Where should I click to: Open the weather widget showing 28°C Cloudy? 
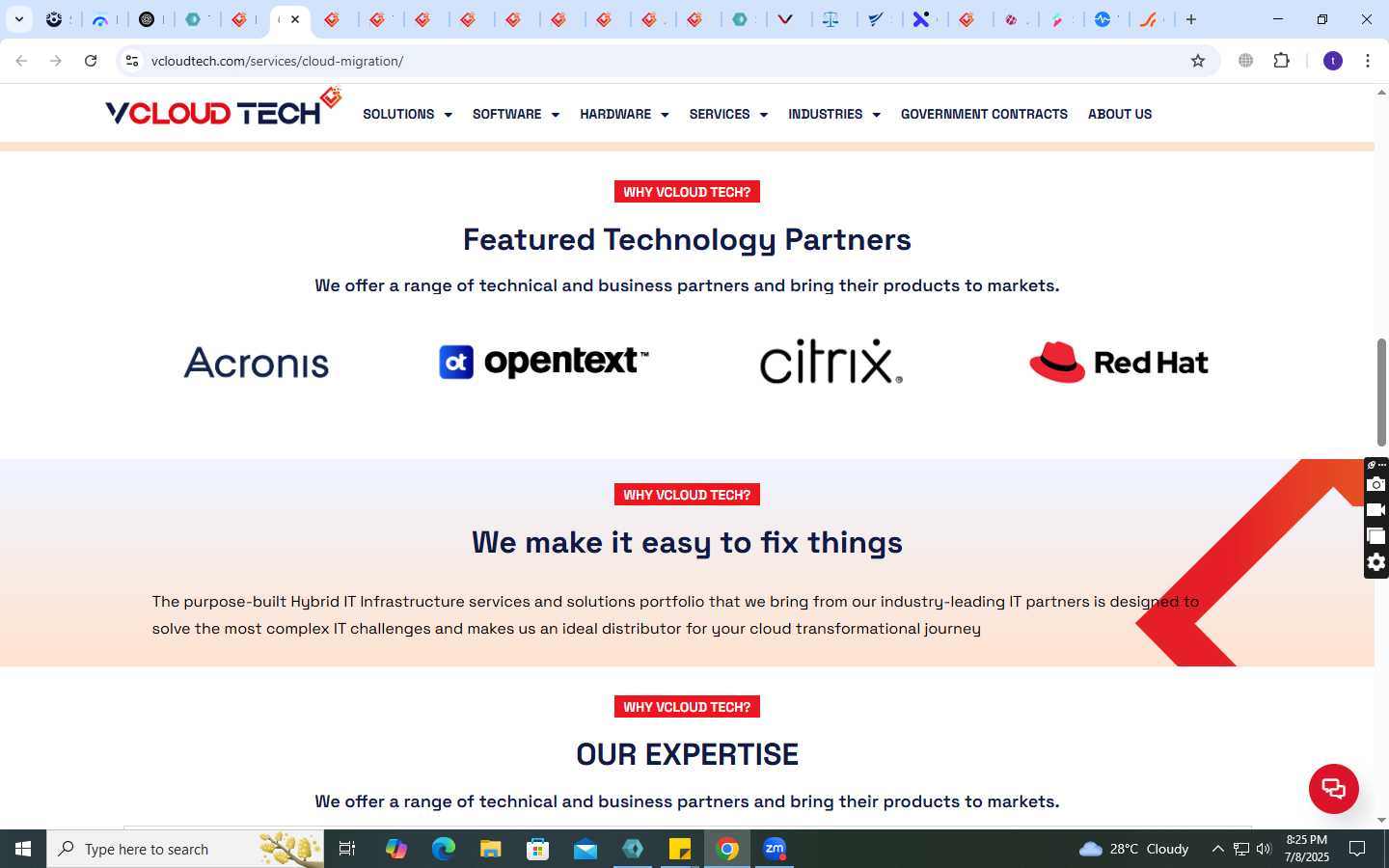coord(1134,849)
